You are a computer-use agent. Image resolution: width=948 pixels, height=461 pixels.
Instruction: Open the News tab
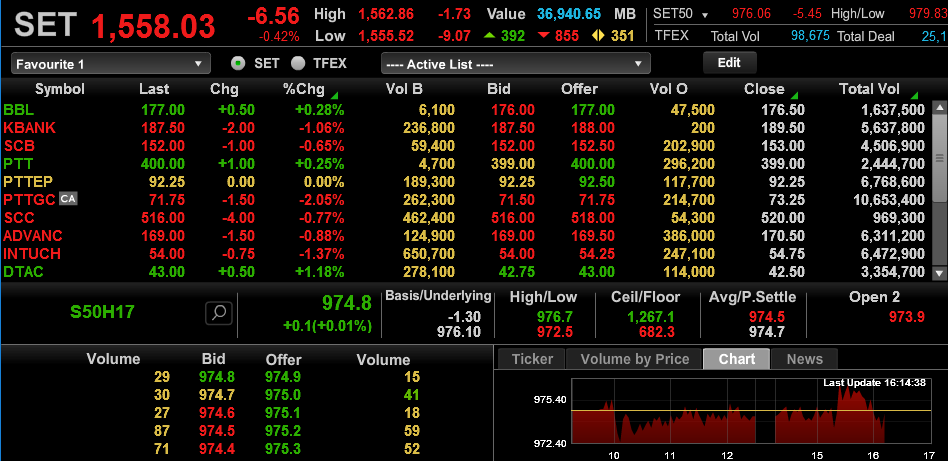805,359
